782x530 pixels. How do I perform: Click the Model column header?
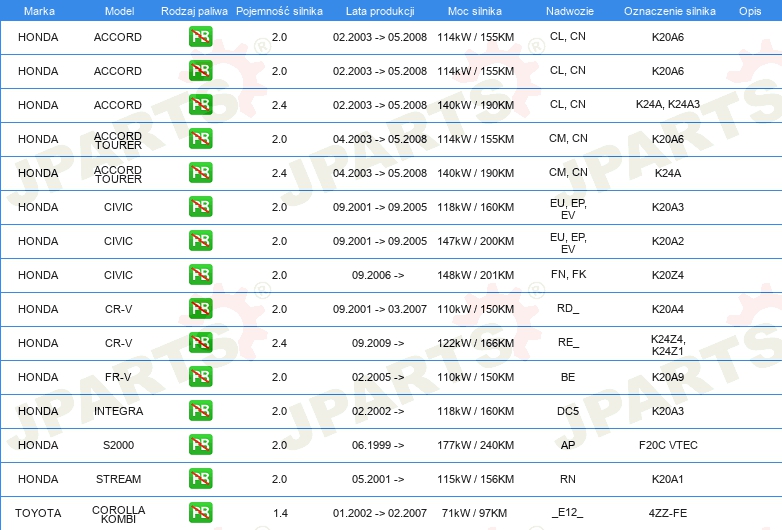(119, 11)
